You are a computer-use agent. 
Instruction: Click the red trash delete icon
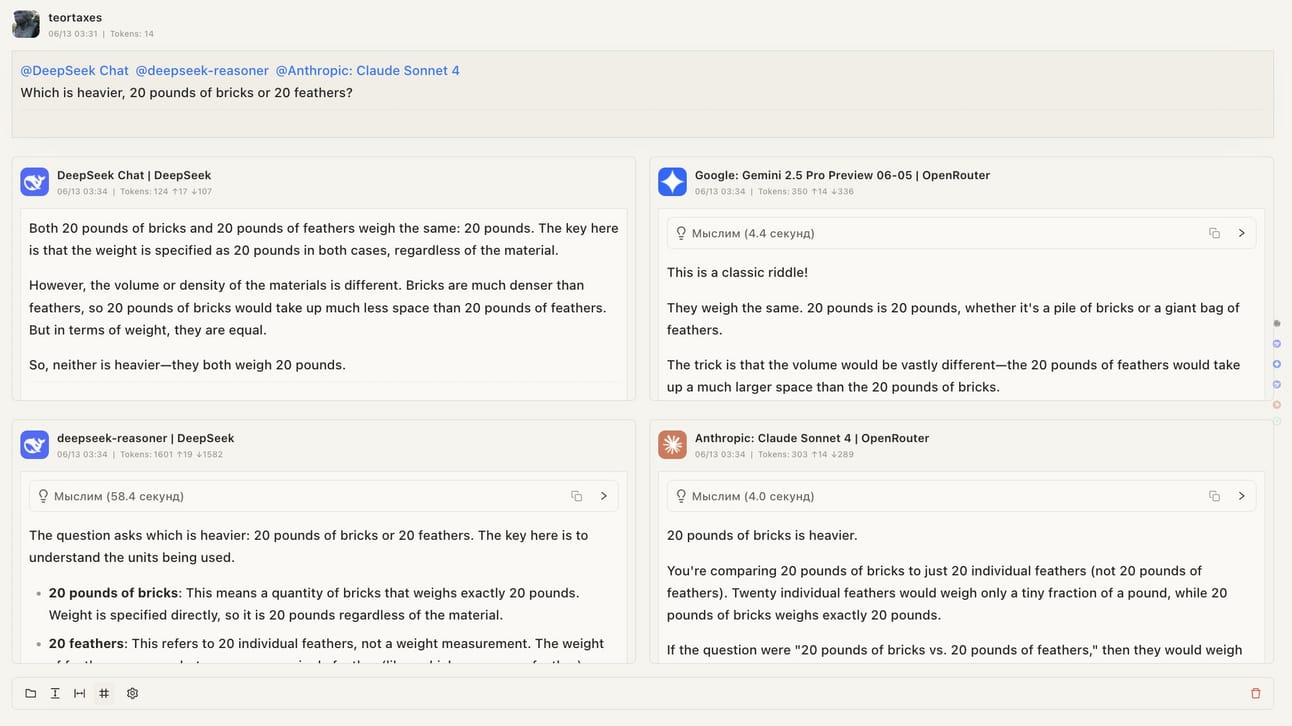pyautogui.click(x=1256, y=693)
